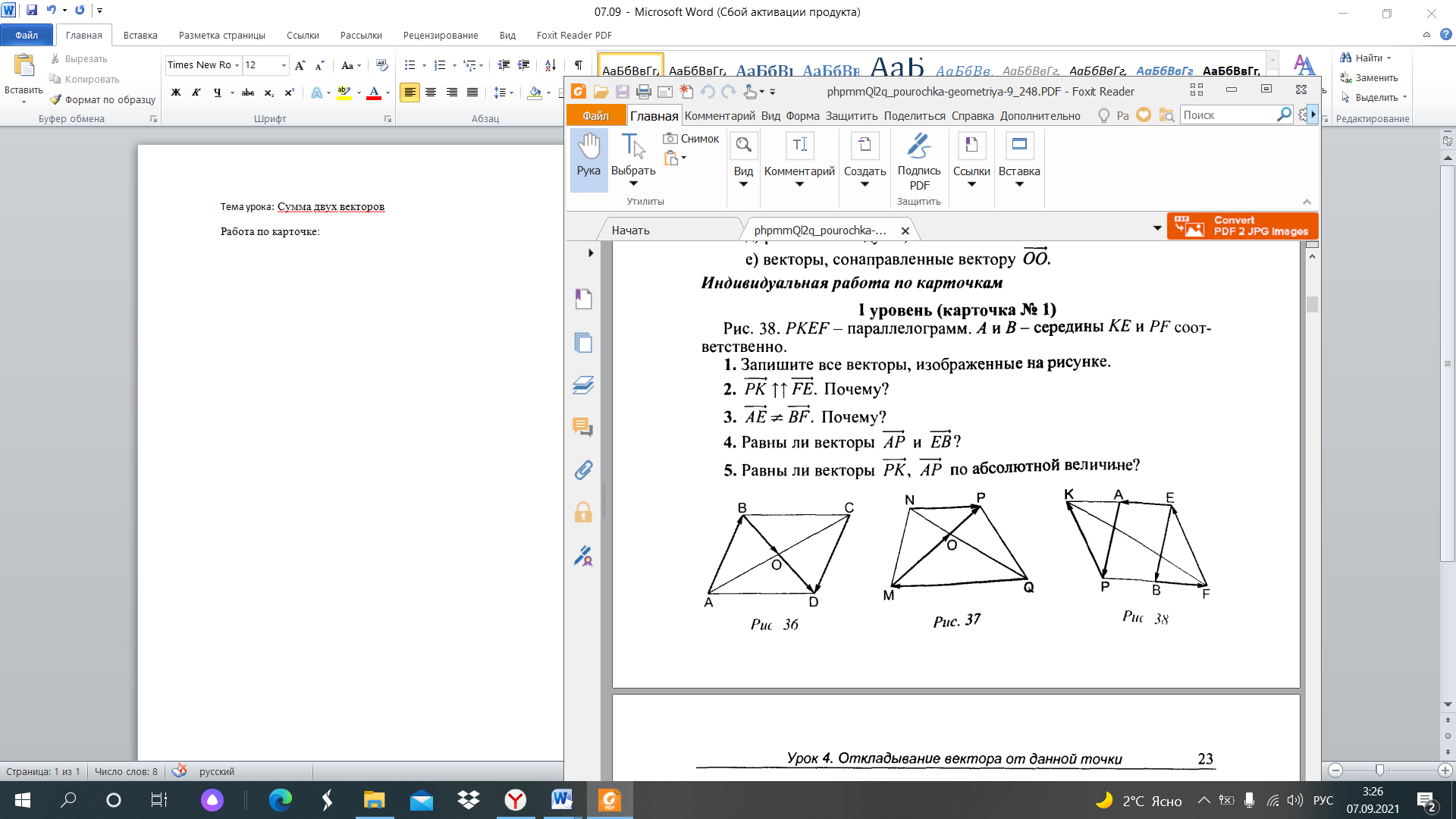Open the Layers panel in Foxit sidebar
The image size is (1456, 819).
583,385
